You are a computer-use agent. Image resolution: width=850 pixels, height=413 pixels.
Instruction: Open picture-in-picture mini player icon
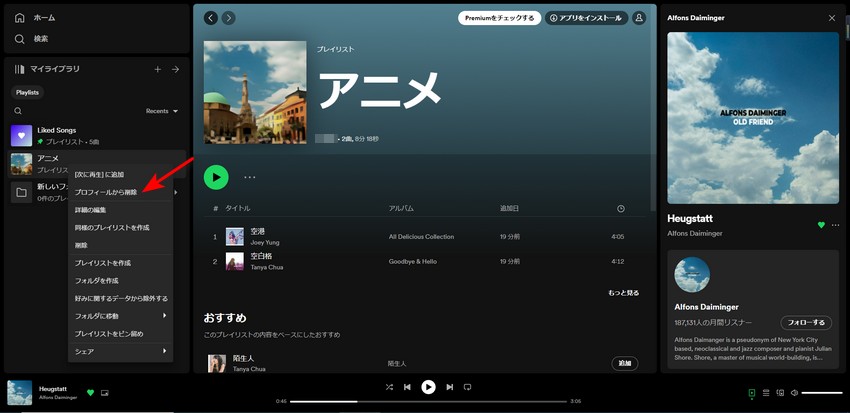coord(105,392)
